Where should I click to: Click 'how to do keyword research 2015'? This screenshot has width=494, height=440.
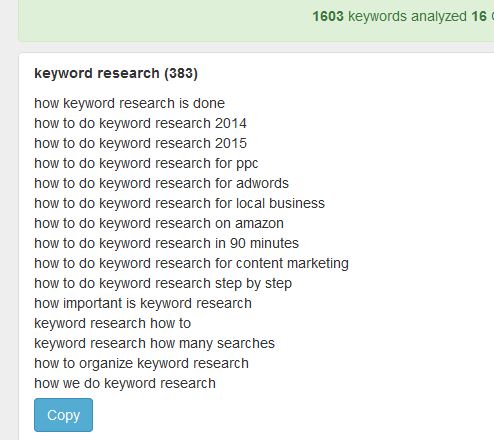(x=140, y=143)
